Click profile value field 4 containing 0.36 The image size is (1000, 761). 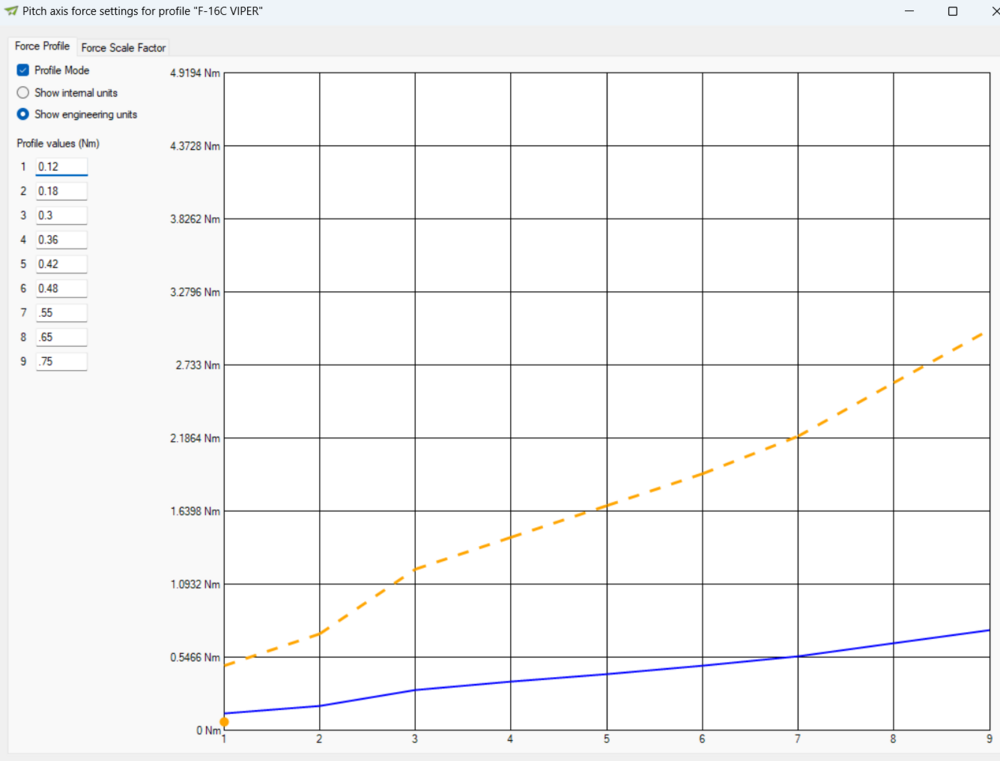point(61,240)
